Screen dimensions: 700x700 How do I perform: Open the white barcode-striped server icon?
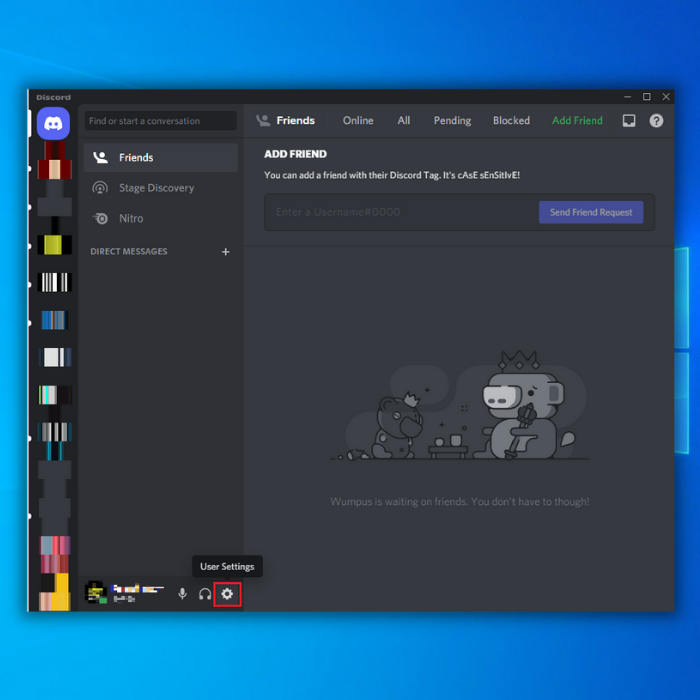[54, 282]
